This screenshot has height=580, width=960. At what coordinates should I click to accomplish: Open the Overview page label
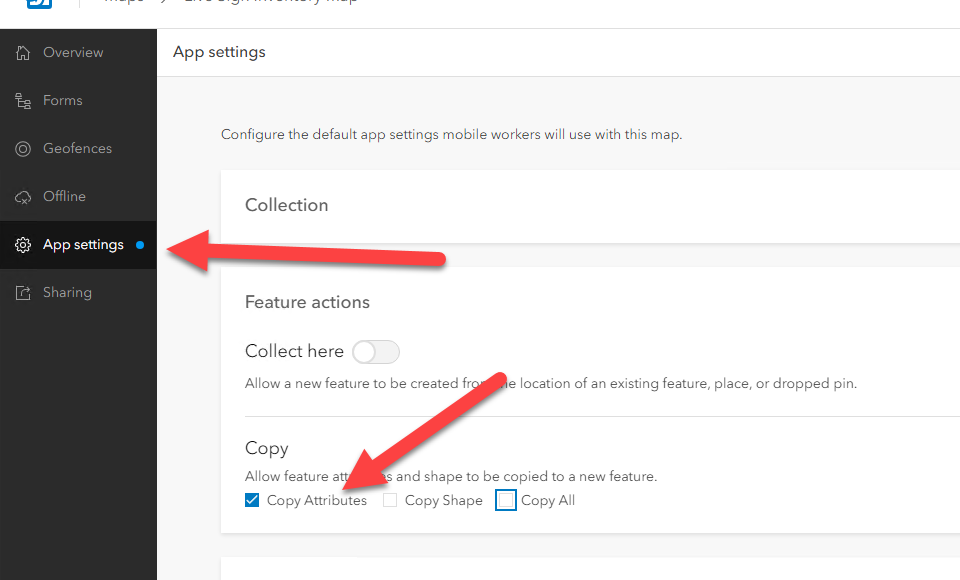[73, 53]
